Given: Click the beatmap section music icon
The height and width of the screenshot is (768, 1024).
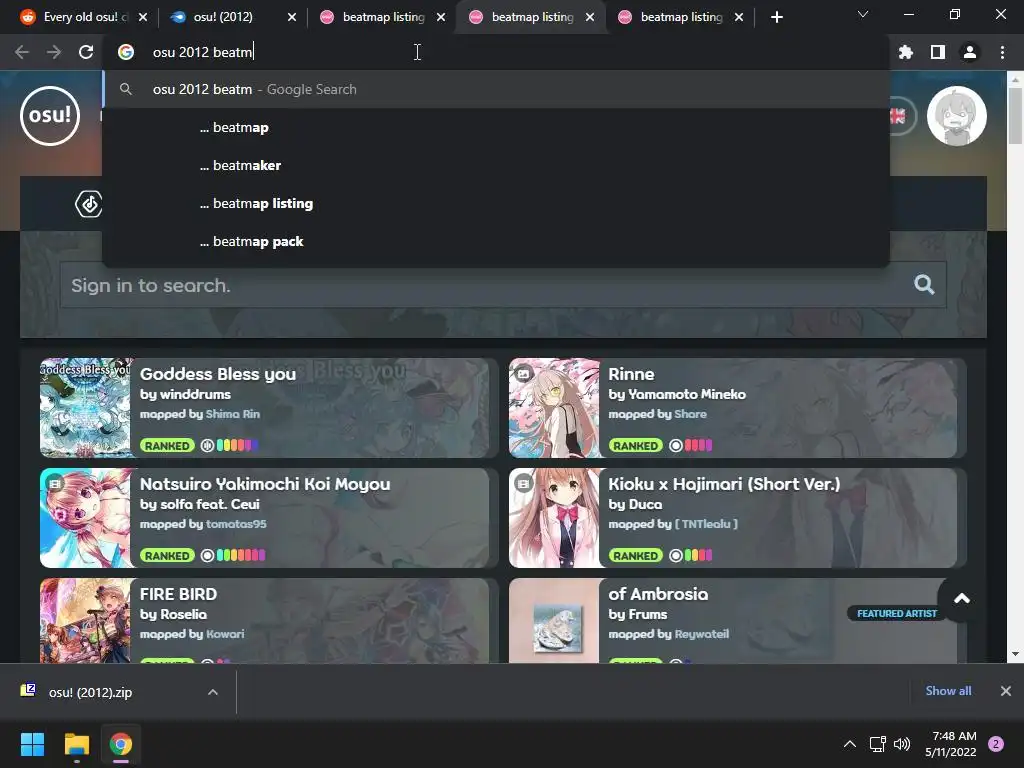Looking at the screenshot, I should point(89,204).
